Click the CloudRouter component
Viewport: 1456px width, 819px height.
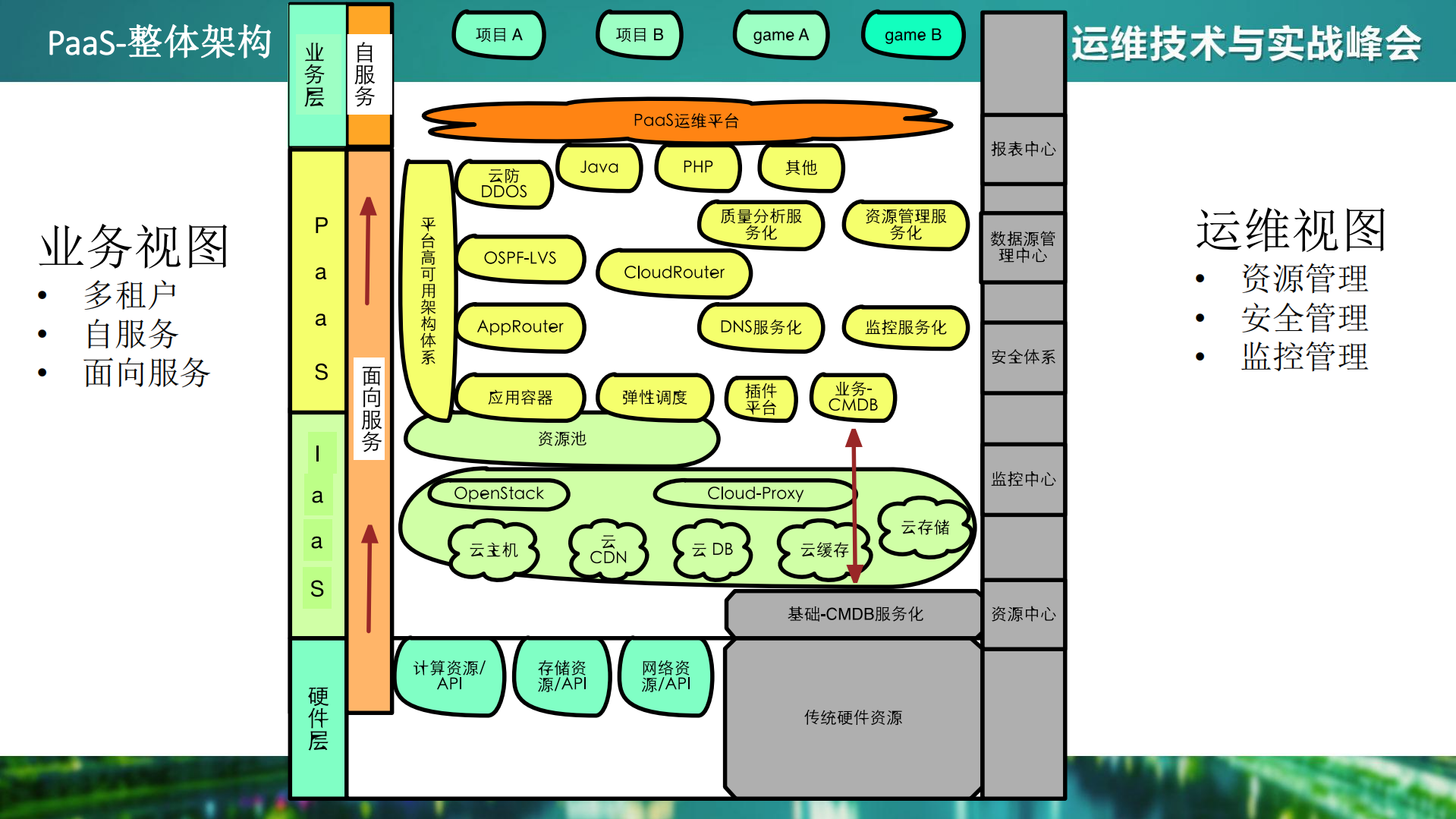pyautogui.click(x=674, y=272)
